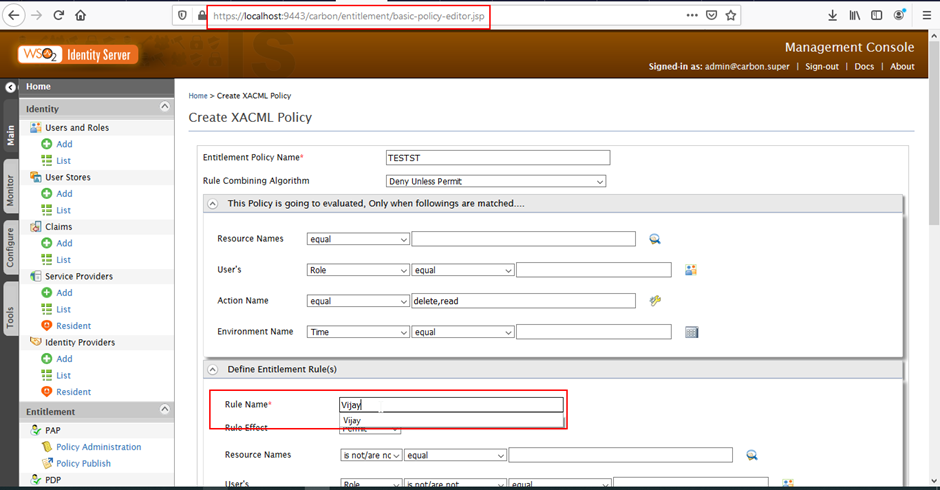Screen dimensions: 940x490
Task: Click the Sign-out link
Action: point(821,67)
